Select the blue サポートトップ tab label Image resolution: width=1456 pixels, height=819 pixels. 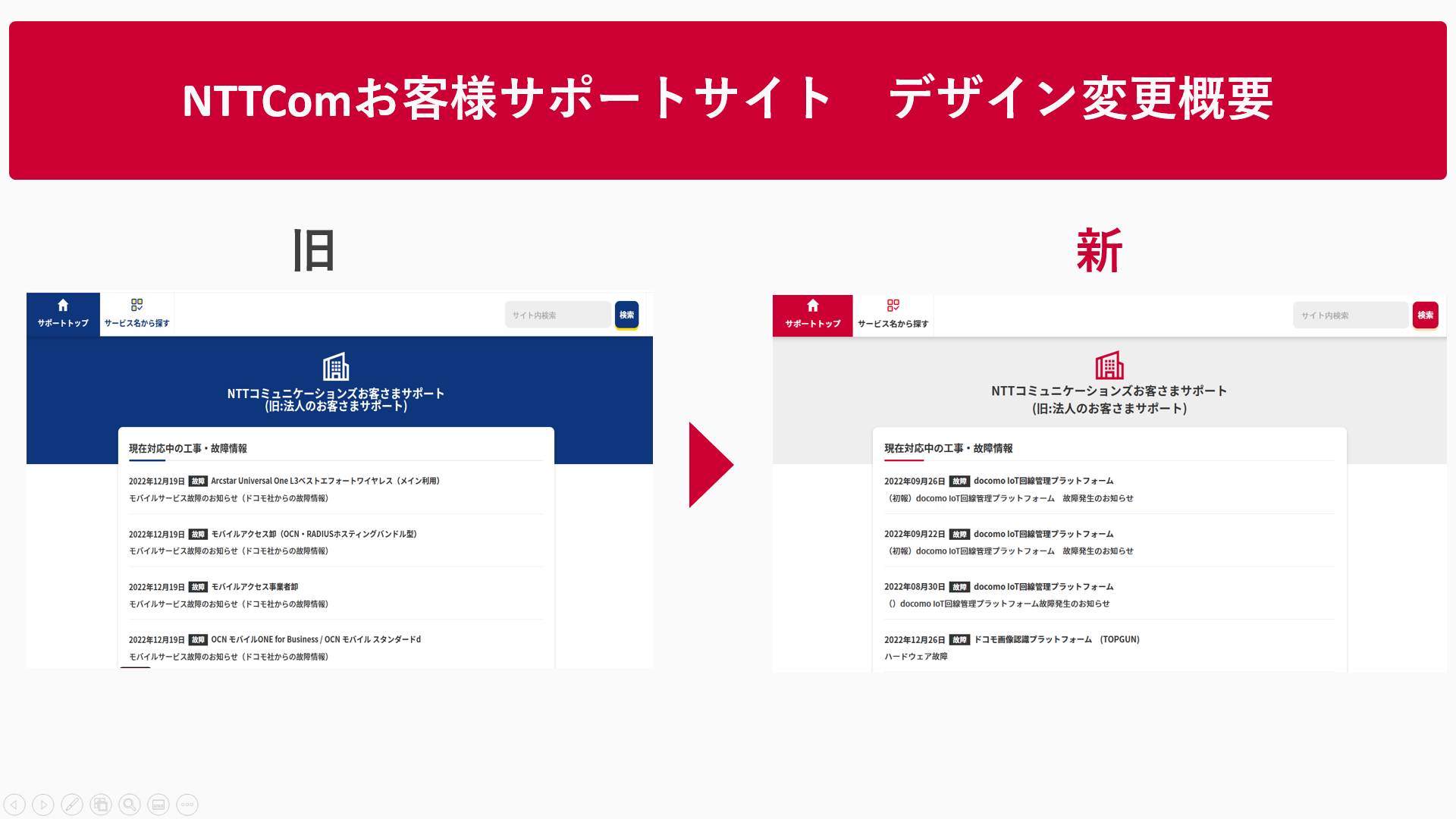[x=63, y=323]
